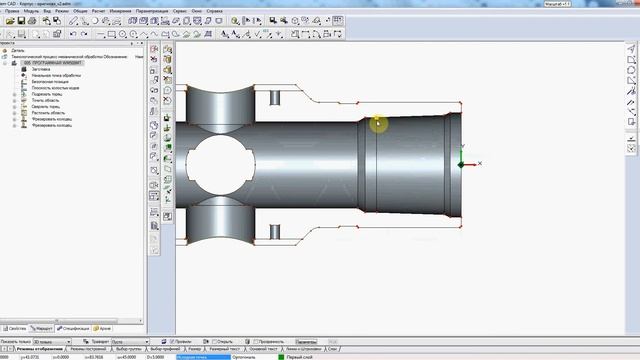The image size is (640, 360).
Task: Switch to the Архив tab
Action: pos(102,328)
